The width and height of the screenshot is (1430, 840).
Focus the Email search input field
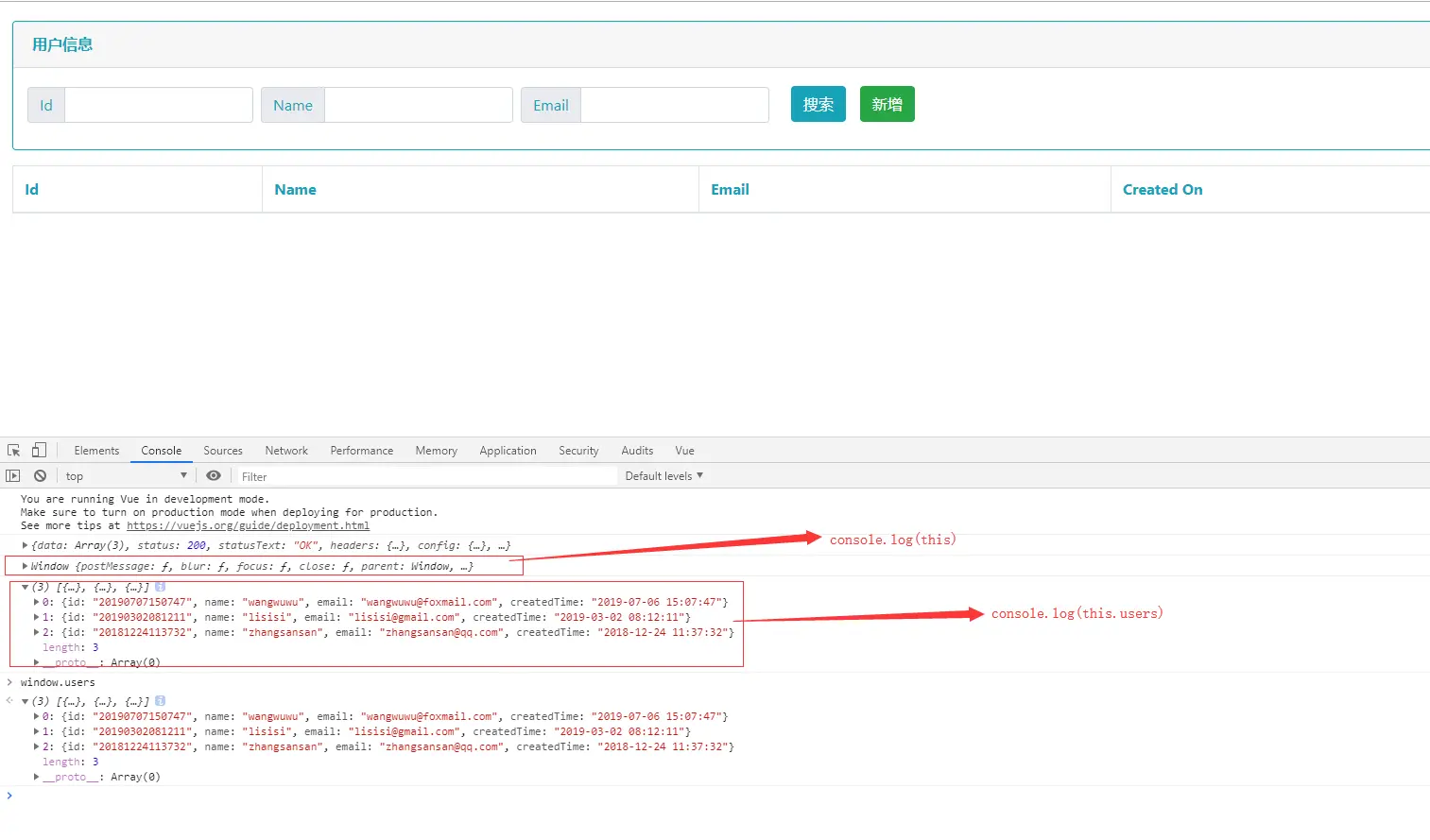675,105
